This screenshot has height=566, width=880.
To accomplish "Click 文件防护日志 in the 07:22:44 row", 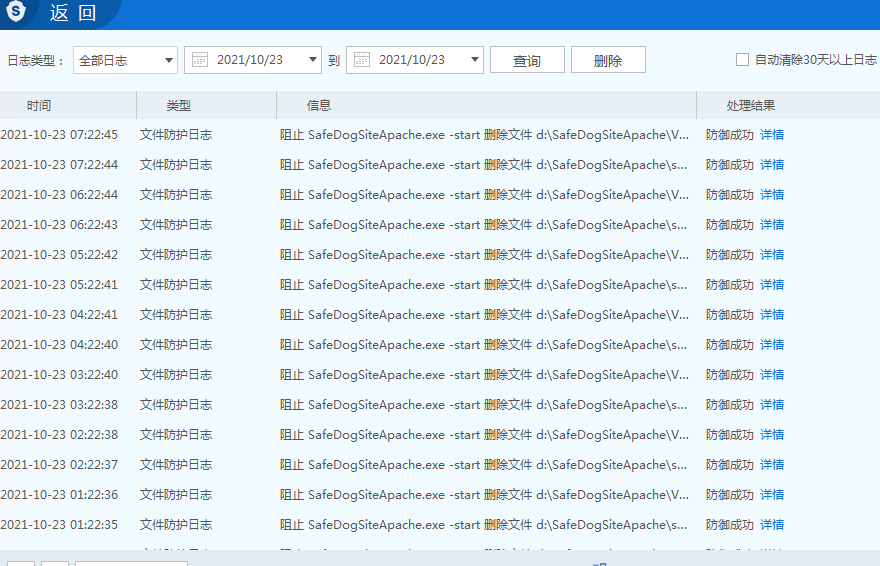I will click(x=176, y=165).
